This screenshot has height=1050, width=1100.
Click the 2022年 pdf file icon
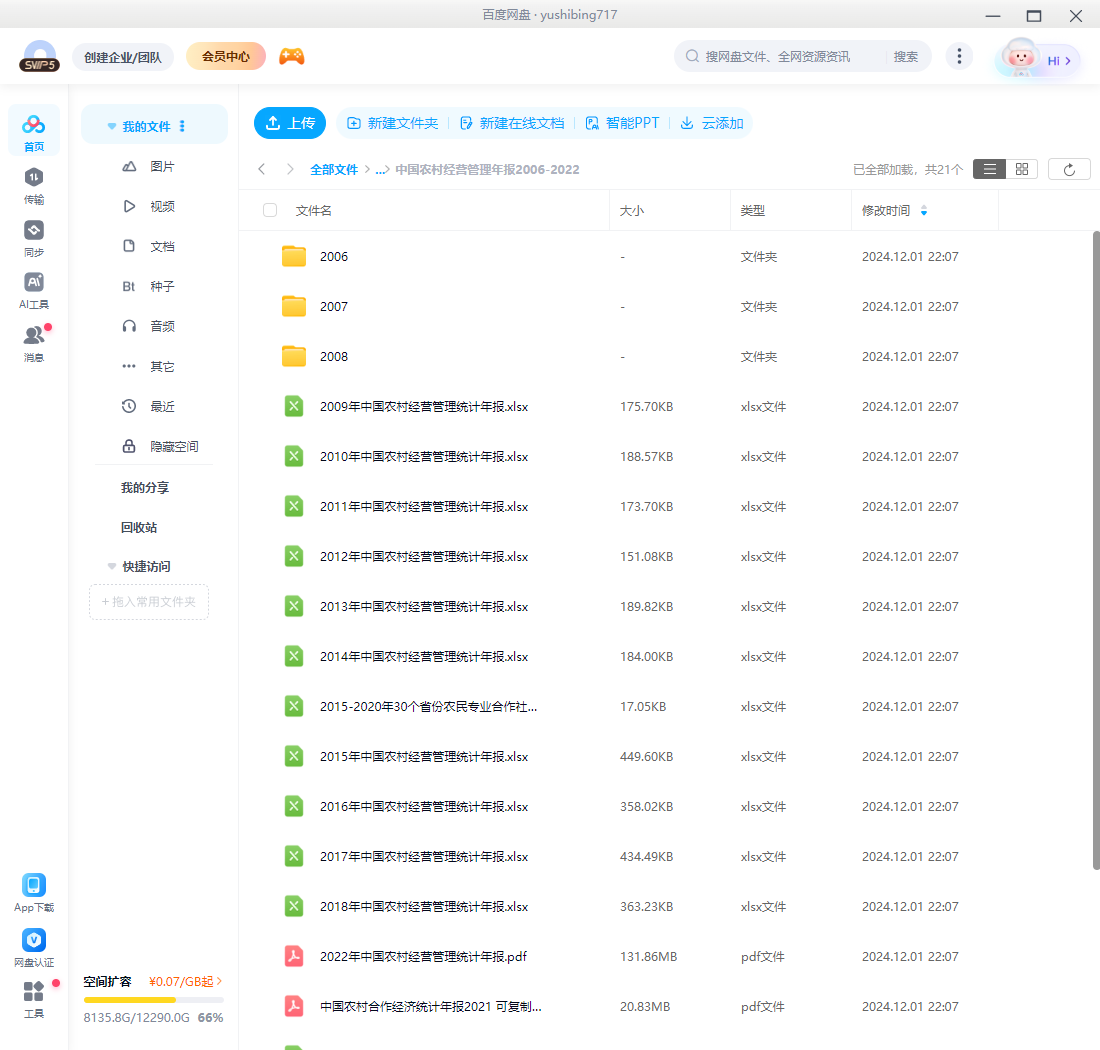pyautogui.click(x=294, y=956)
